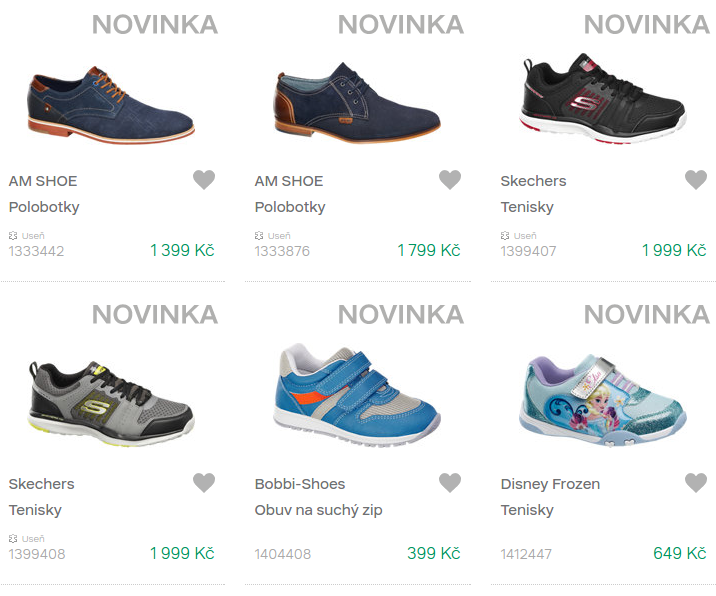Save Skechers 1399408 with heart icon
The height and width of the screenshot is (596, 716).
[204, 483]
